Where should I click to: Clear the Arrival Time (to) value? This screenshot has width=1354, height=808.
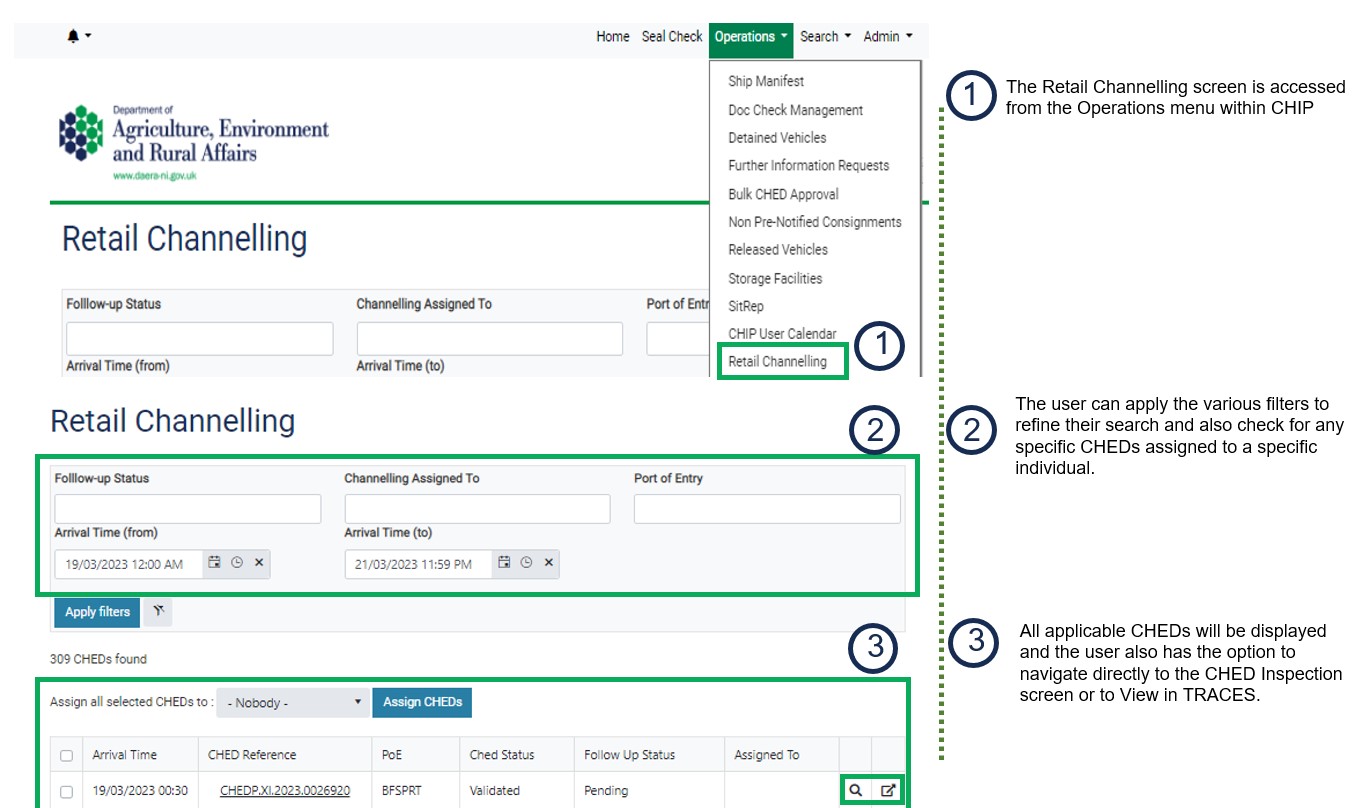pos(548,563)
